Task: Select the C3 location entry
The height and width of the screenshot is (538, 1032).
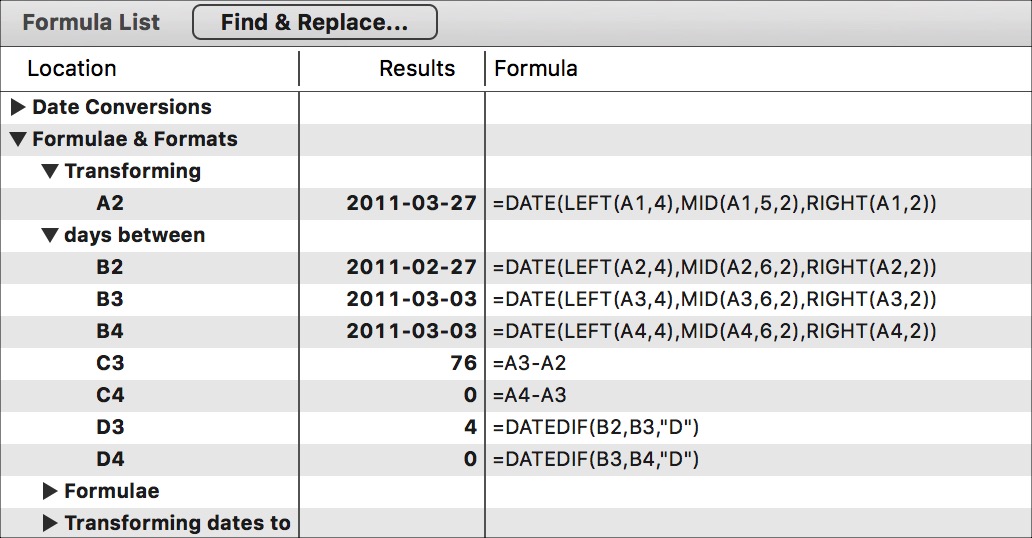Action: (110, 363)
